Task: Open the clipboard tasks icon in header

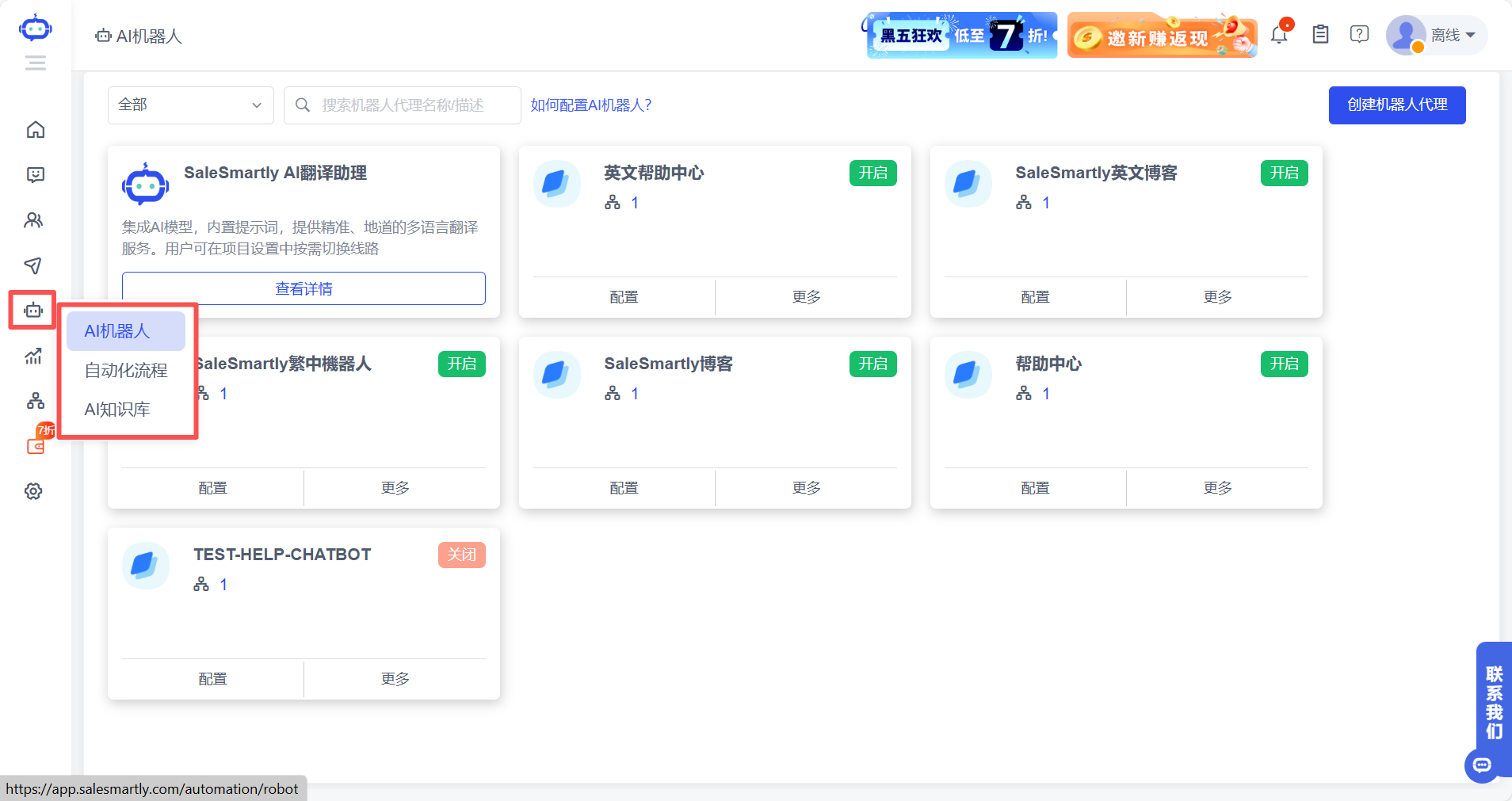Action: [1320, 34]
